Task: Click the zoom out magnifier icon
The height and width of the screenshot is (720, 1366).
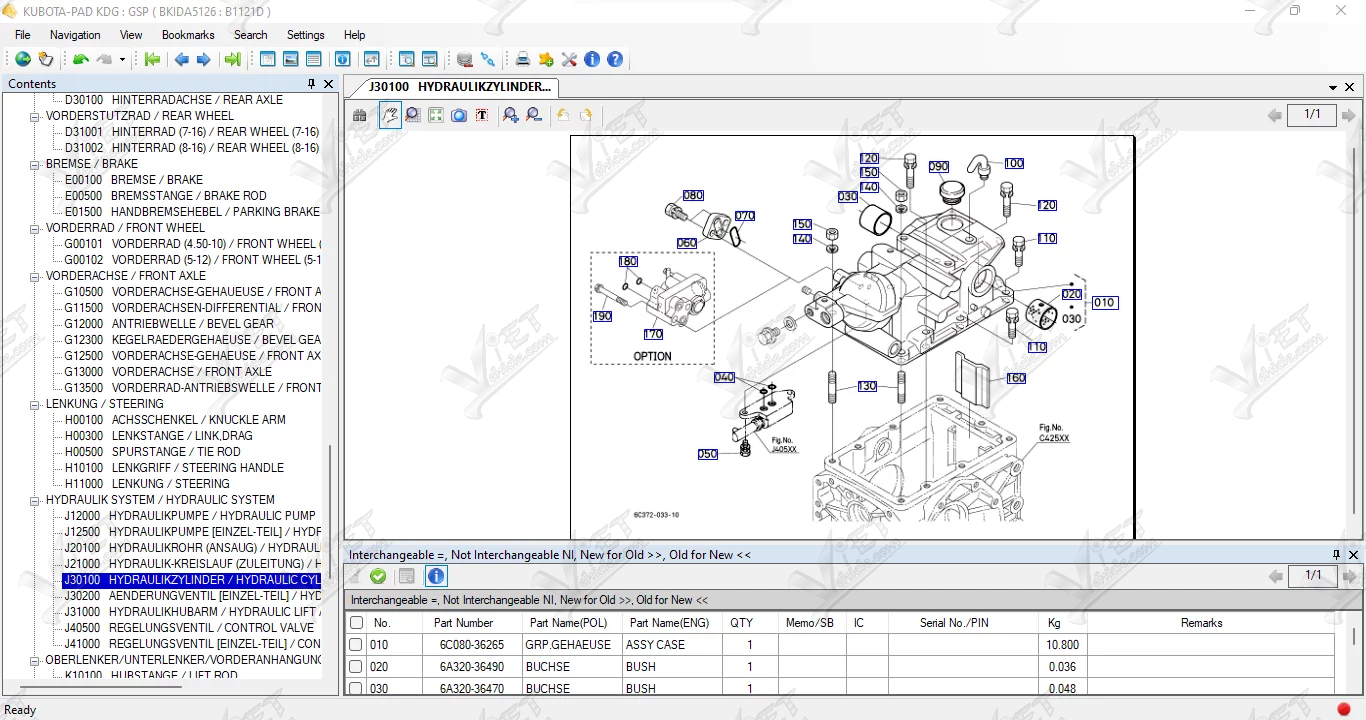Action: click(534, 116)
